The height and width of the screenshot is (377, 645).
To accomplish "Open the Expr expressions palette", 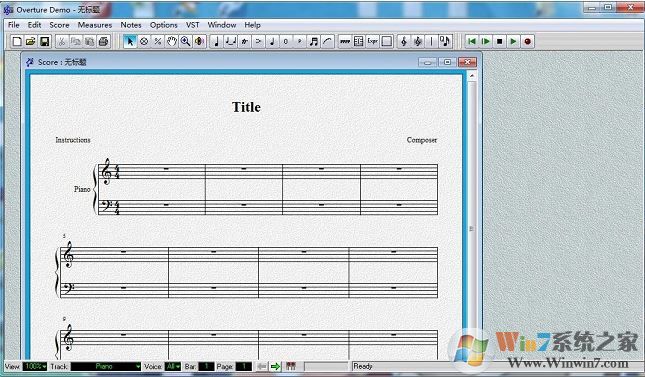I will pos(373,41).
